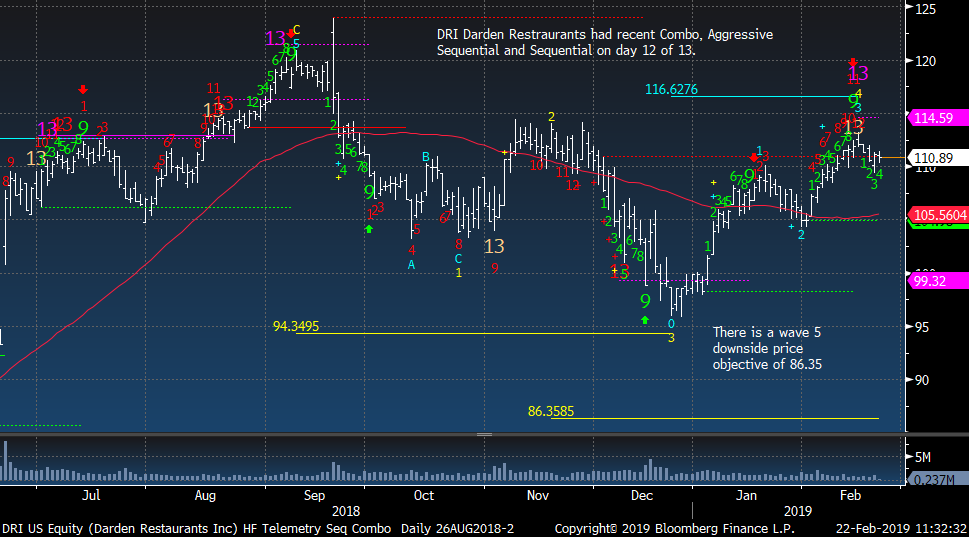Click the 2018 year label
The height and width of the screenshot is (537, 969).
[345, 512]
